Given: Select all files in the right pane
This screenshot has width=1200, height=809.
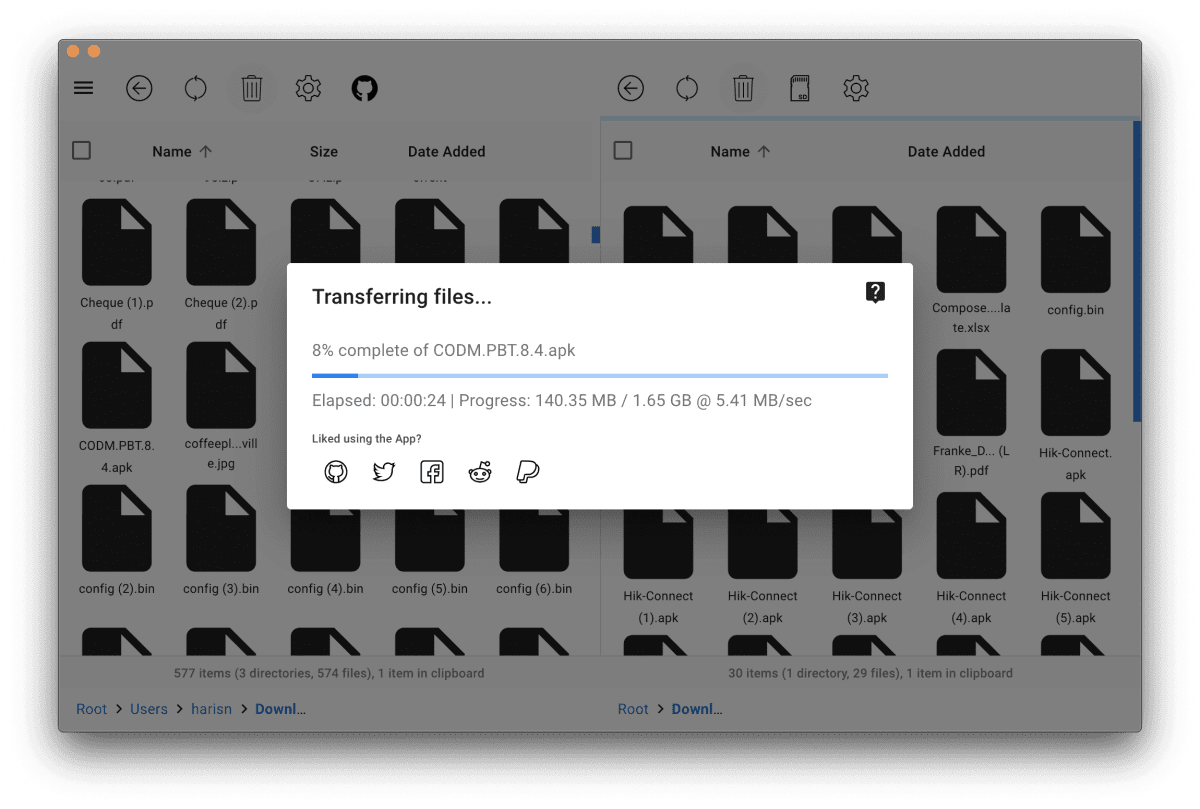Looking at the screenshot, I should coord(622,149).
